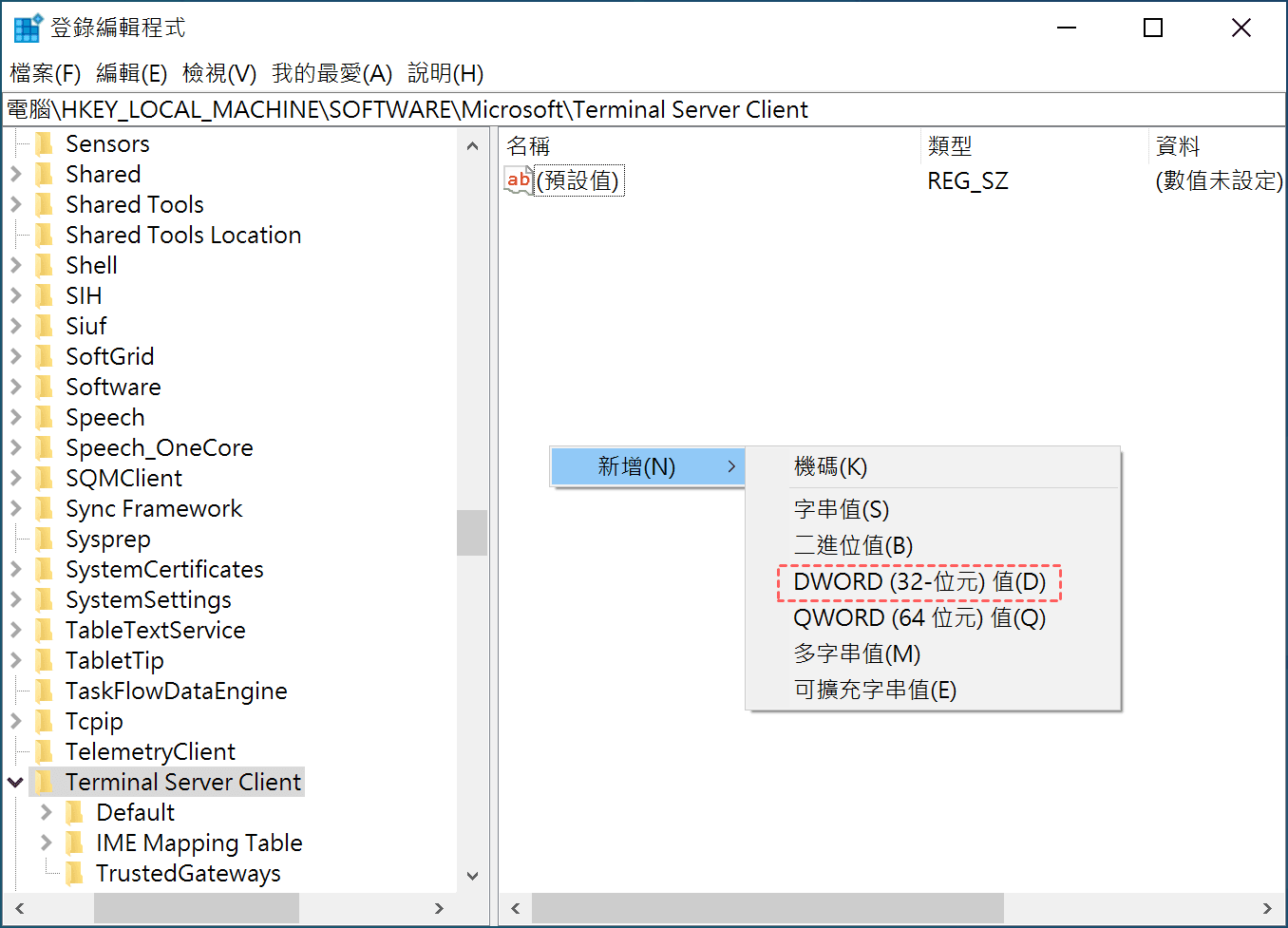1288x928 pixels.
Task: Click the IME Mapping Table folder icon
Action: click(74, 843)
